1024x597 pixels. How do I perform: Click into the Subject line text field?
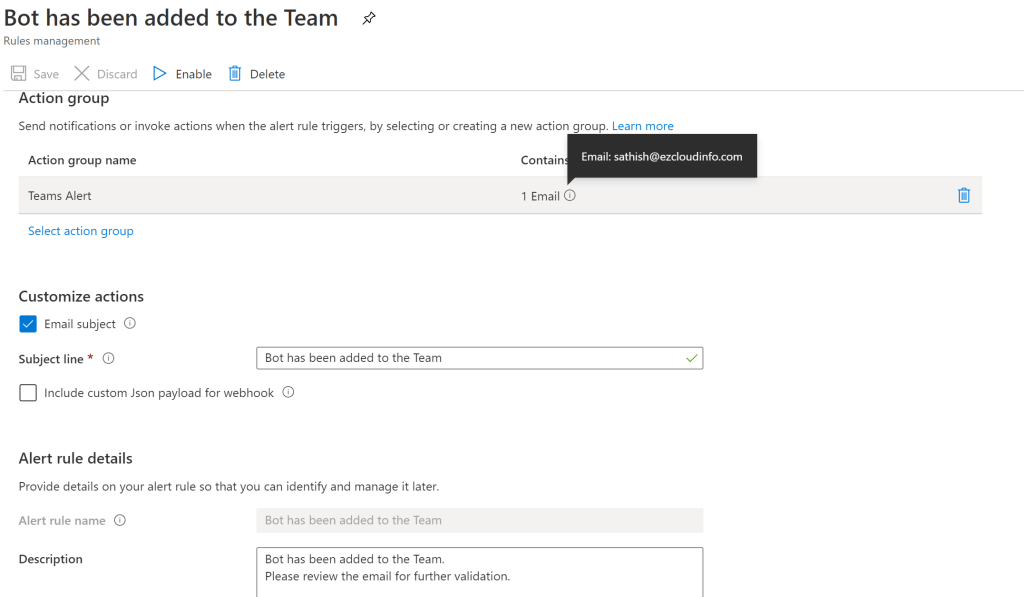pyautogui.click(x=470, y=358)
